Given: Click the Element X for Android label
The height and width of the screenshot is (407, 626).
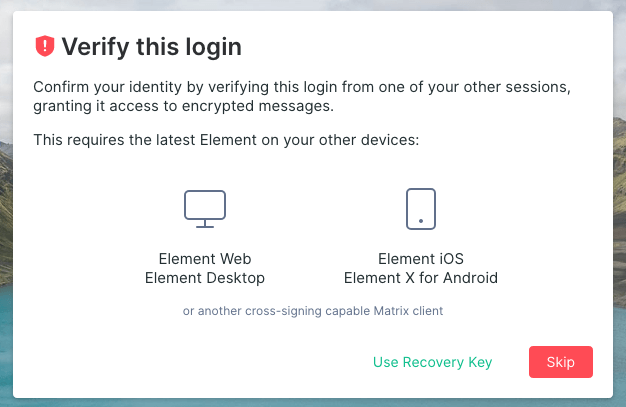Looking at the screenshot, I should pyautogui.click(x=421, y=278).
